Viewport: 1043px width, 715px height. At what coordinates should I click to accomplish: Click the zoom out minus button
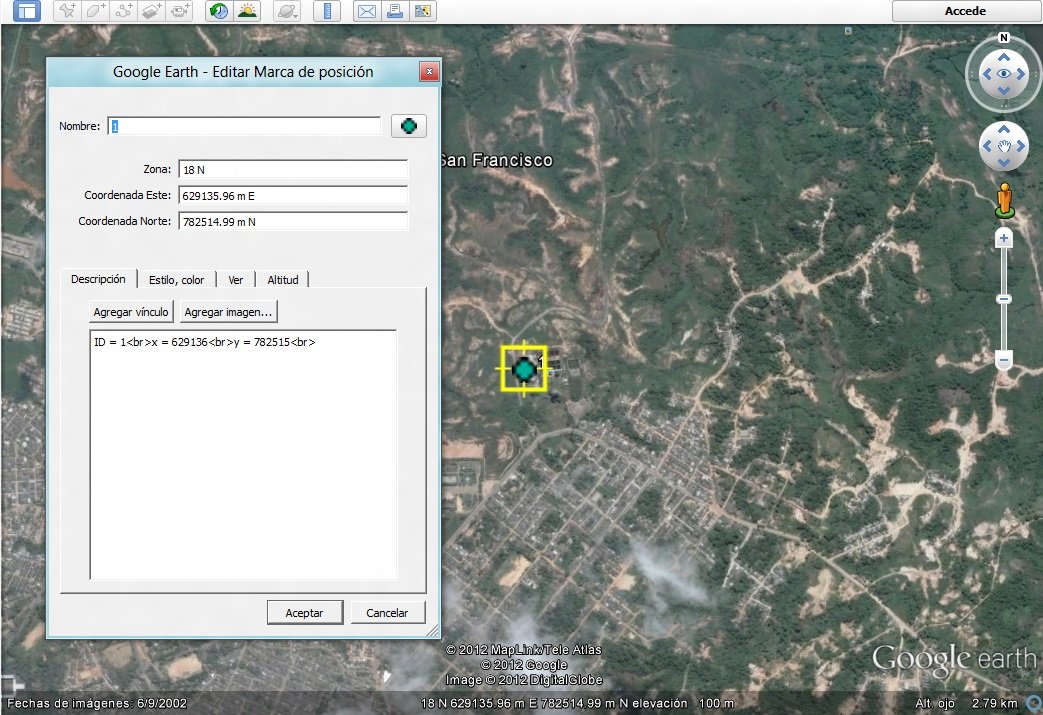(1004, 360)
